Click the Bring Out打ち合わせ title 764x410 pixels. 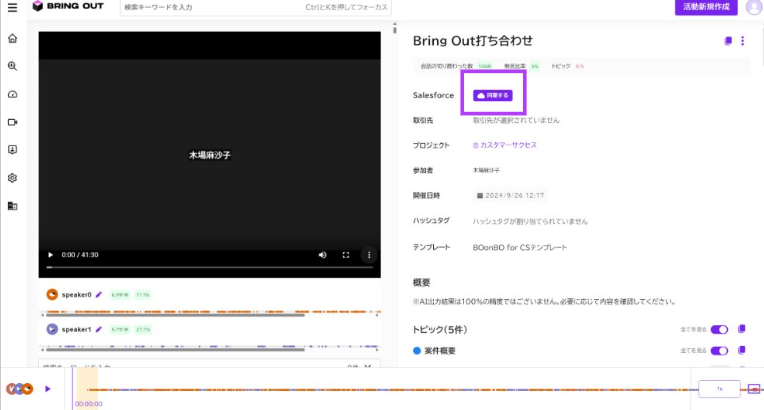coord(473,41)
